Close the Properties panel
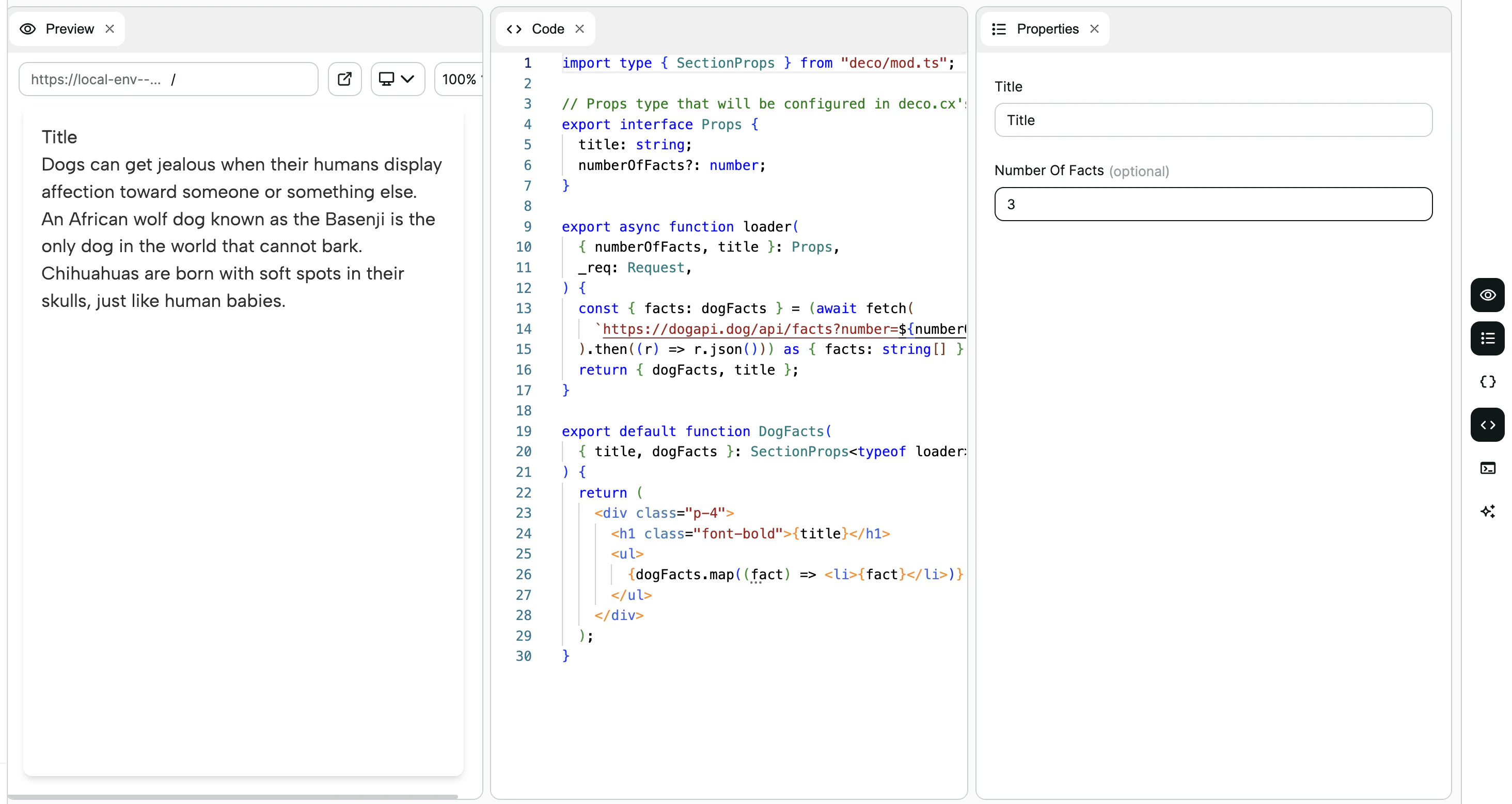 click(1094, 28)
